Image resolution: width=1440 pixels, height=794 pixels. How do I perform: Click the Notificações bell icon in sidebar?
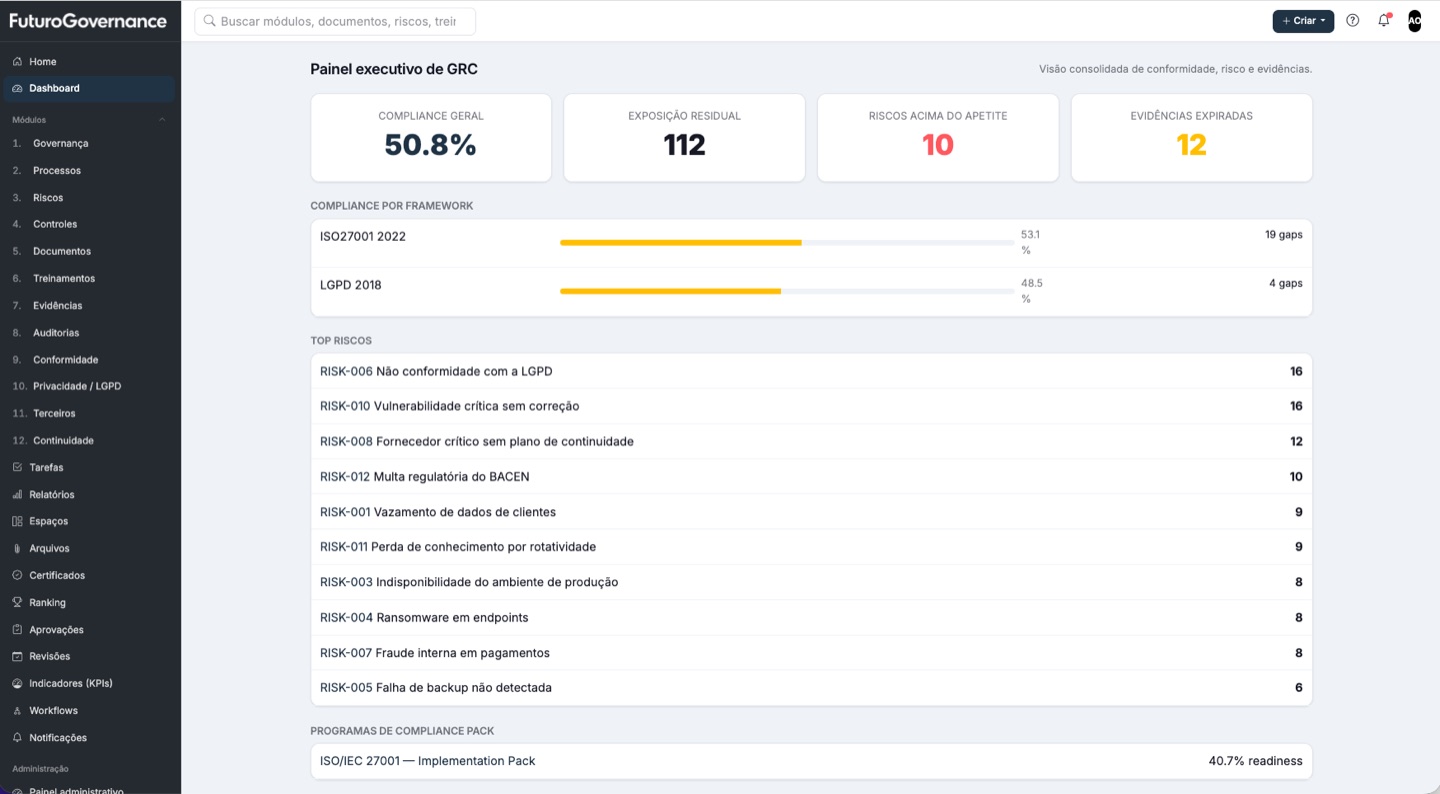pyautogui.click(x=17, y=738)
